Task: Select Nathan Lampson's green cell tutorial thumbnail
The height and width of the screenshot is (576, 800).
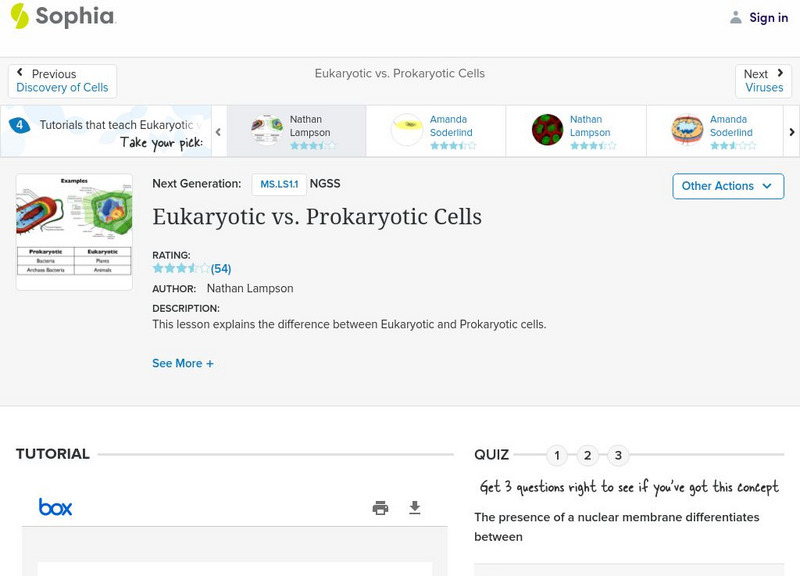Action: tap(547, 130)
